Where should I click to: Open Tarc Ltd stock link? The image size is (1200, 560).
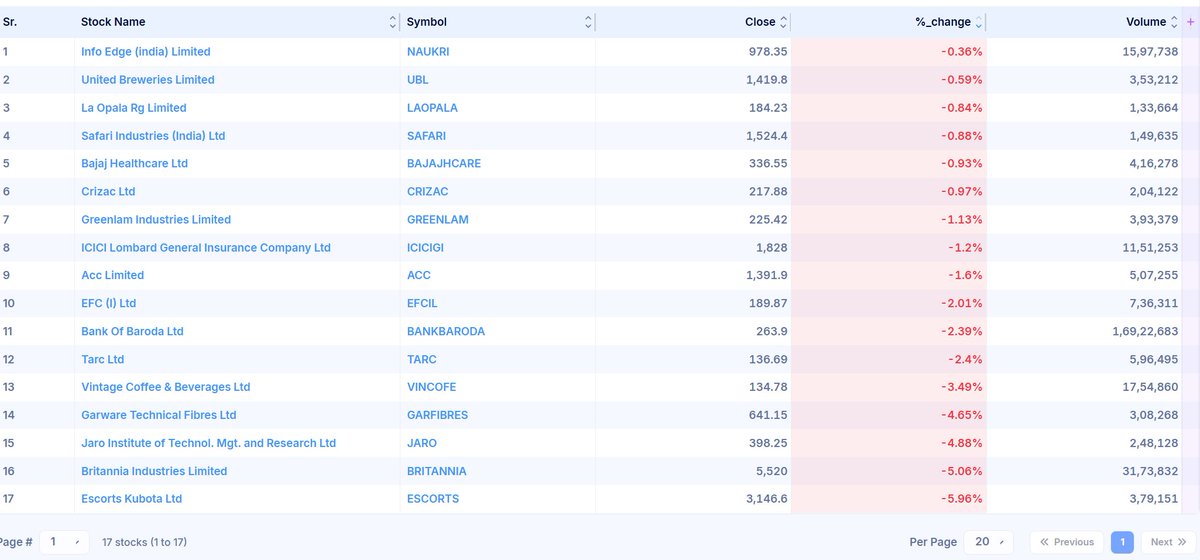(x=103, y=359)
